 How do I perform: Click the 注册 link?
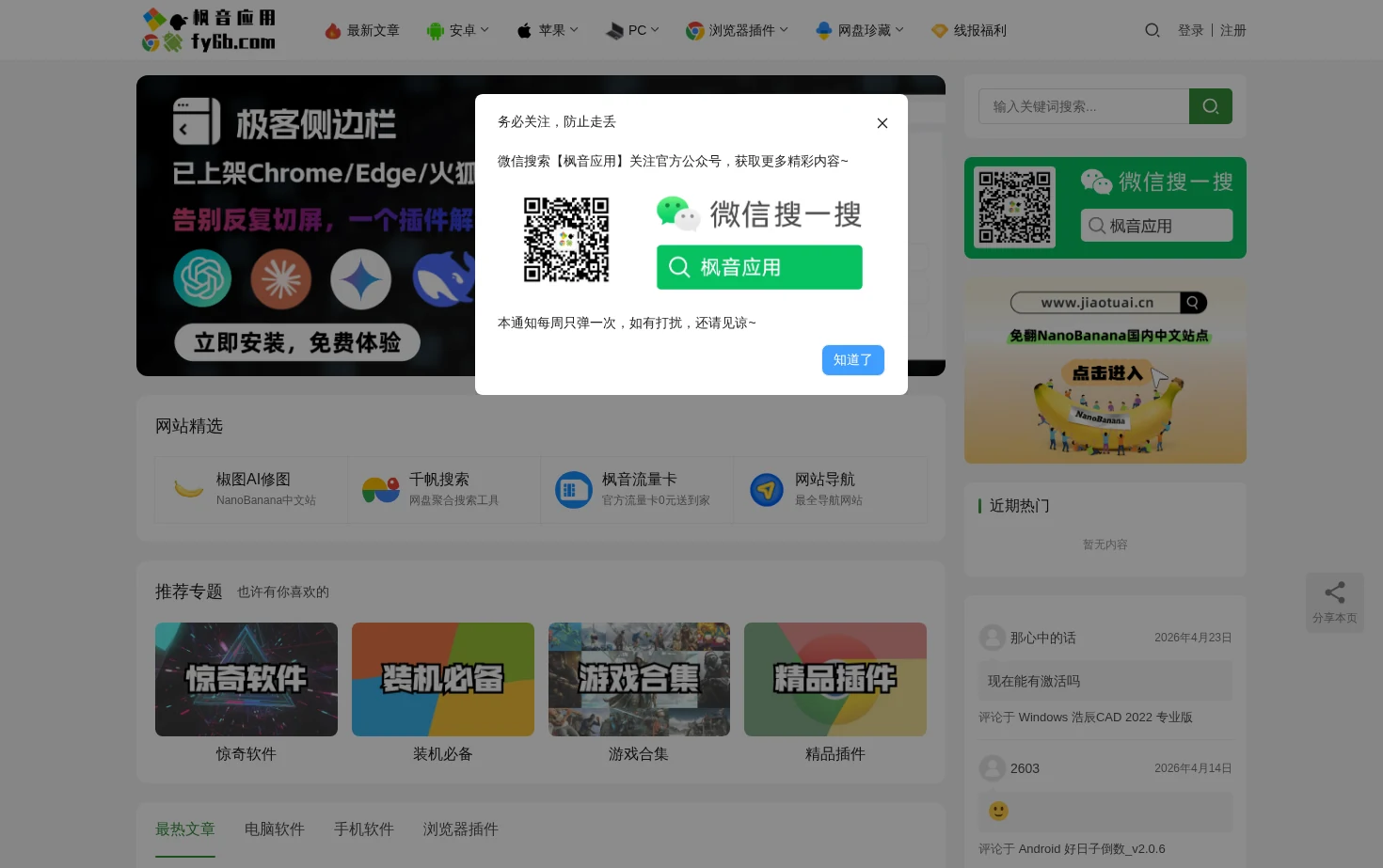[x=1232, y=30]
